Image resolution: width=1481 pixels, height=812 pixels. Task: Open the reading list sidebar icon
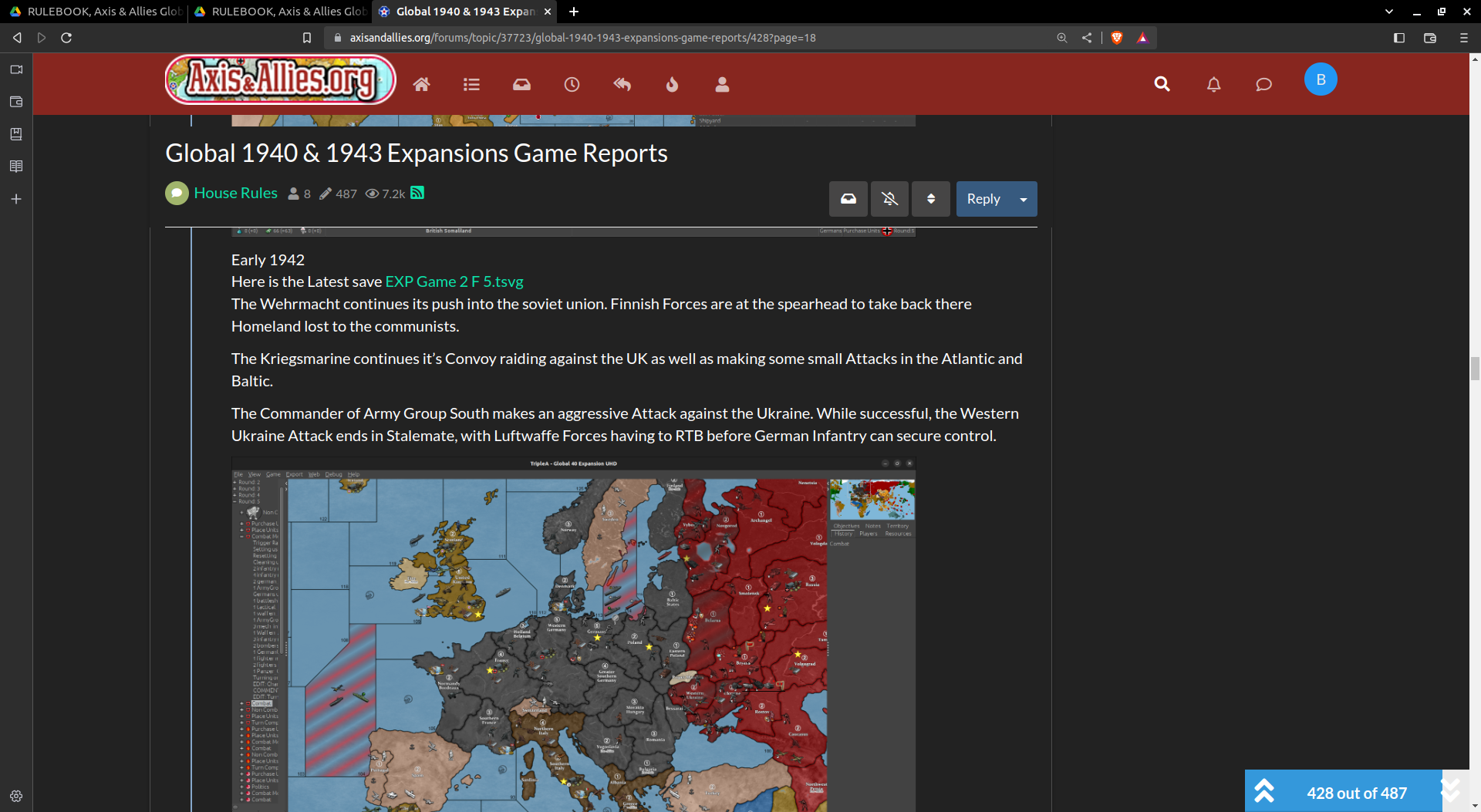pyautogui.click(x=16, y=167)
